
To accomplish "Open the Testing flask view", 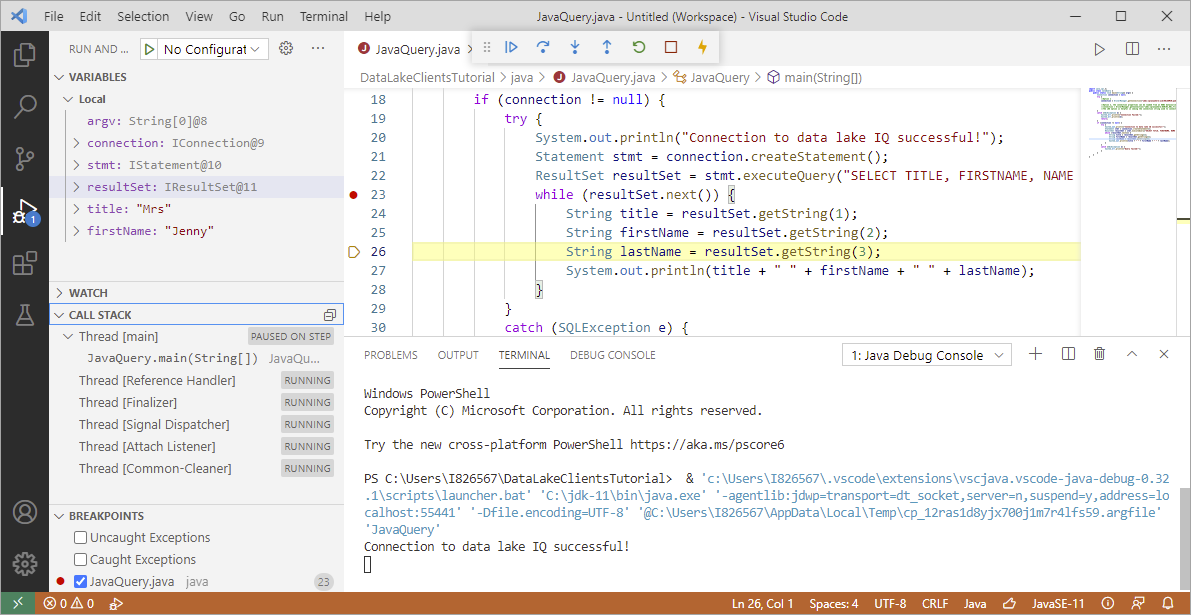I will tap(24, 314).
